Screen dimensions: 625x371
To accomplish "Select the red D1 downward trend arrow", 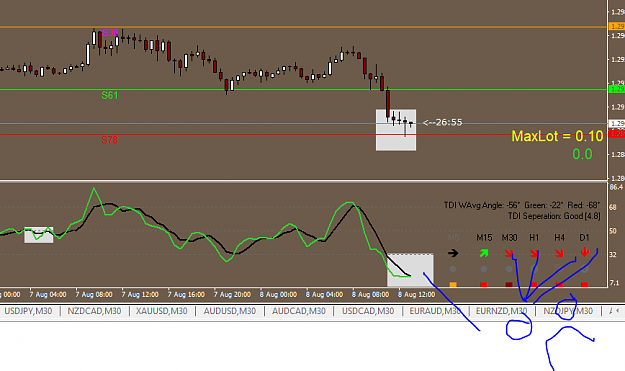I will pos(585,252).
